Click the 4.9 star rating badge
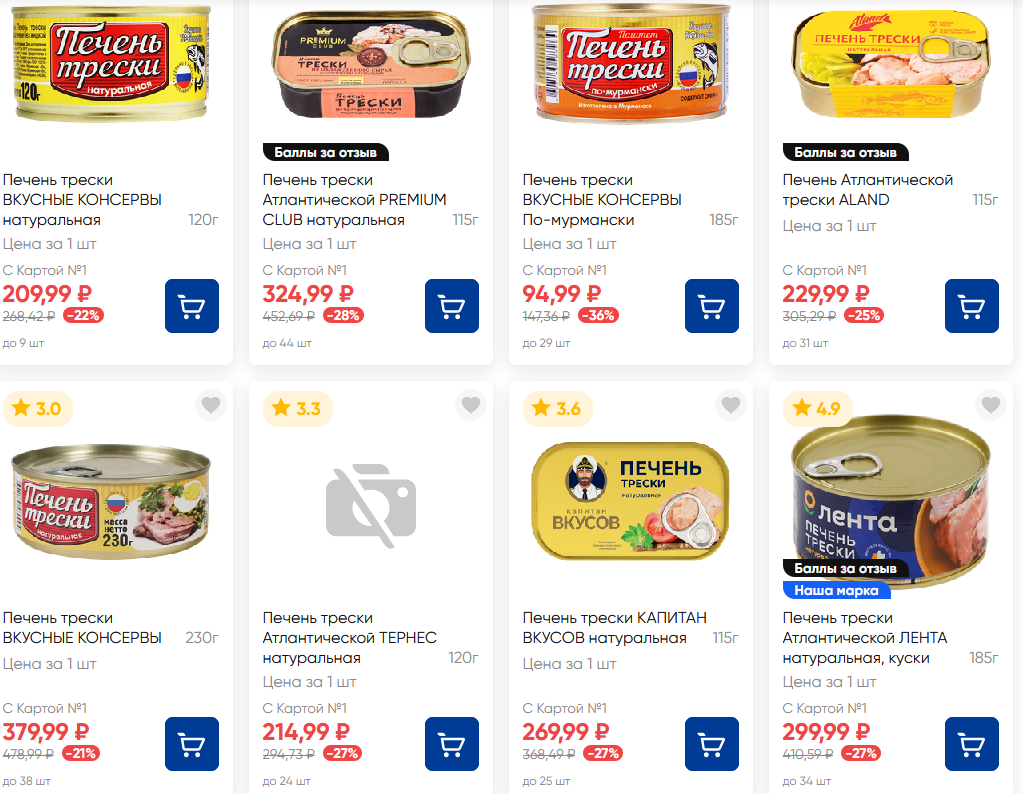 point(818,408)
